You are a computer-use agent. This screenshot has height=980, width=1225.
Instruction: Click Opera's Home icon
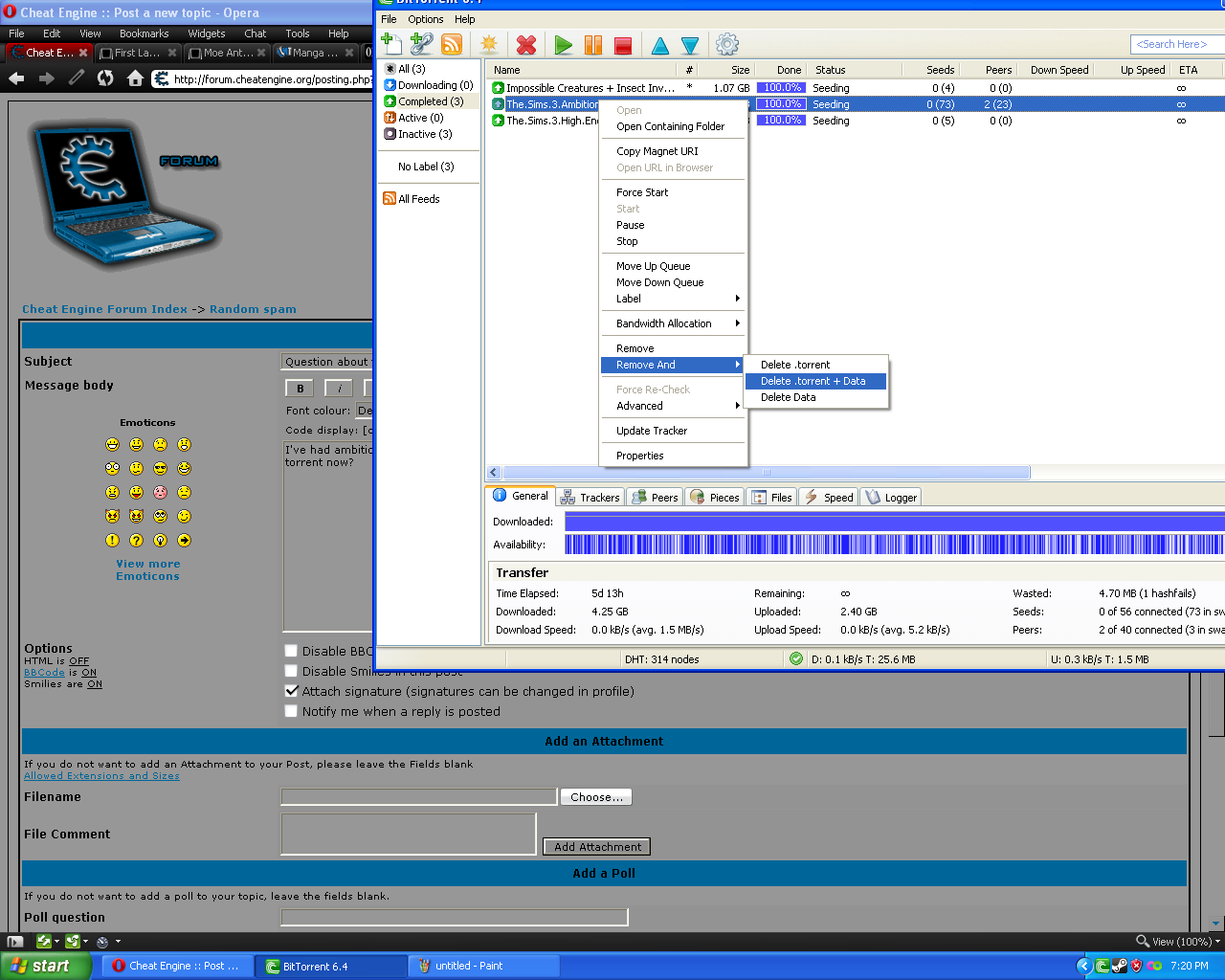coord(135,78)
